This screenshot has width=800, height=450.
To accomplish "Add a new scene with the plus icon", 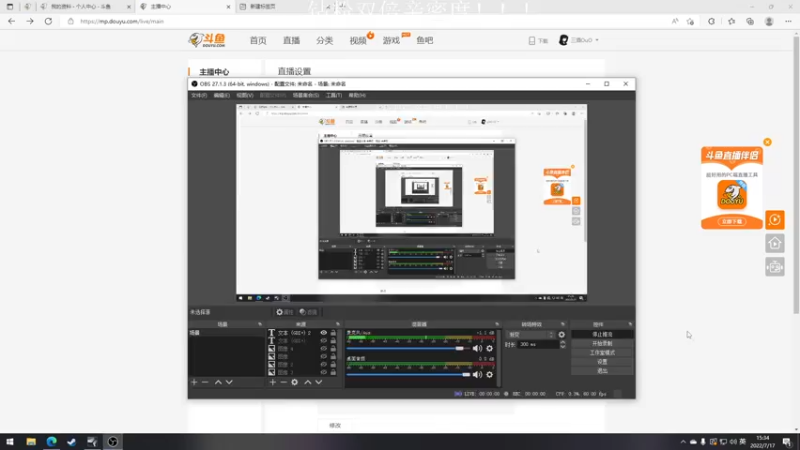I will tap(194, 382).
